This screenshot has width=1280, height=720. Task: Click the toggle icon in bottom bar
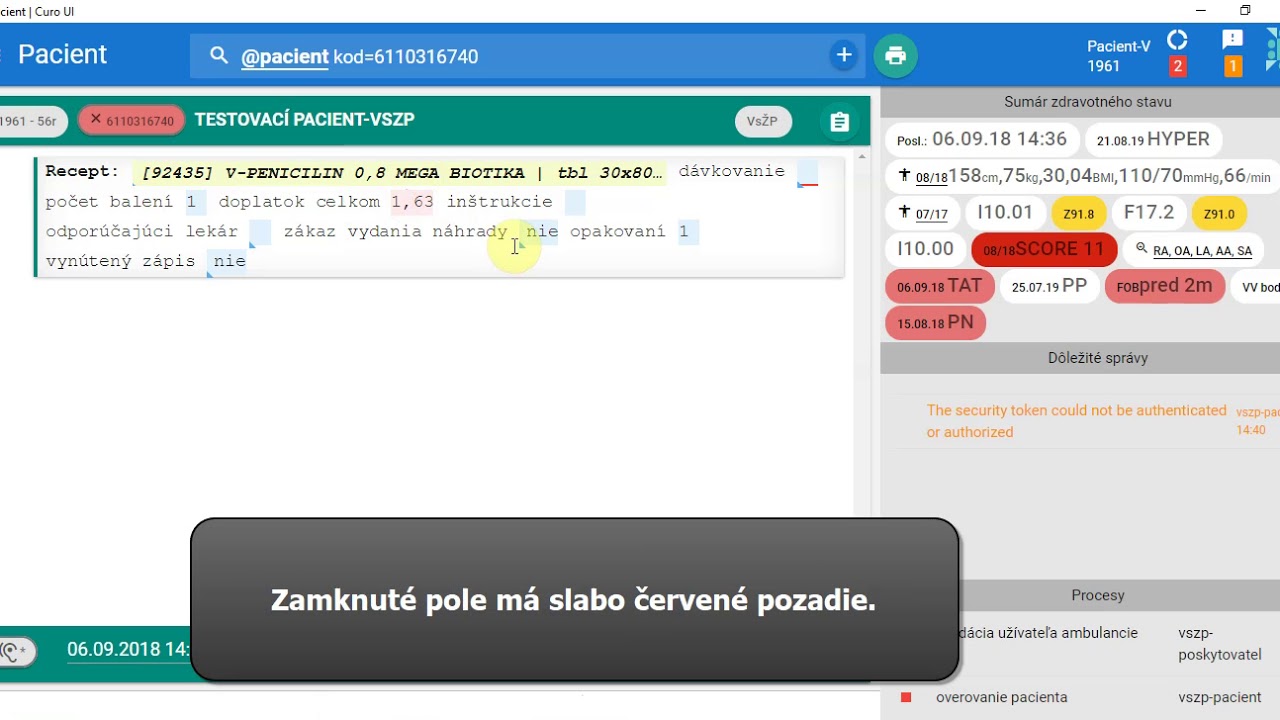point(17,652)
